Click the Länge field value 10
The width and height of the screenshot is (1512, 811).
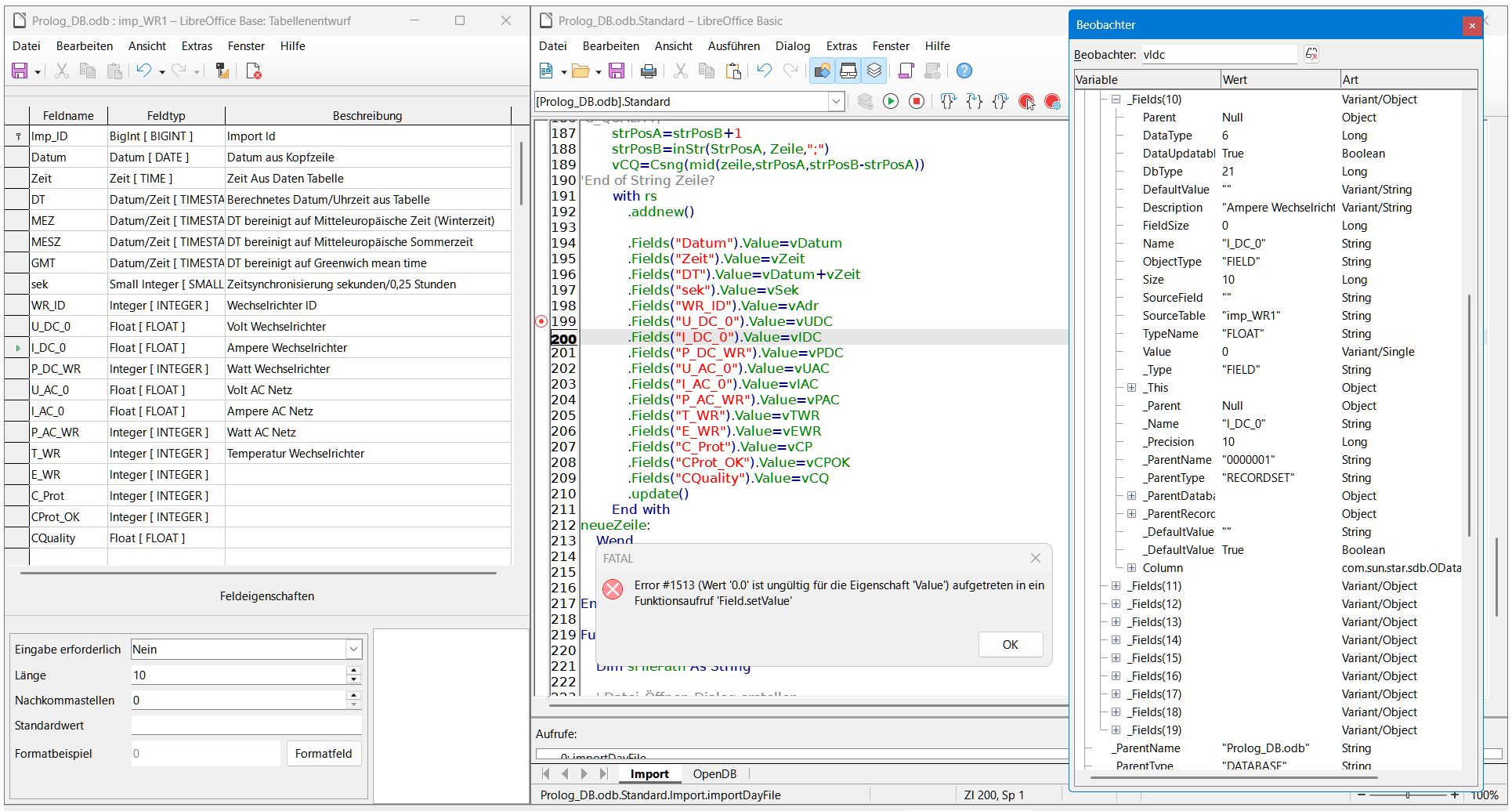tap(238, 675)
